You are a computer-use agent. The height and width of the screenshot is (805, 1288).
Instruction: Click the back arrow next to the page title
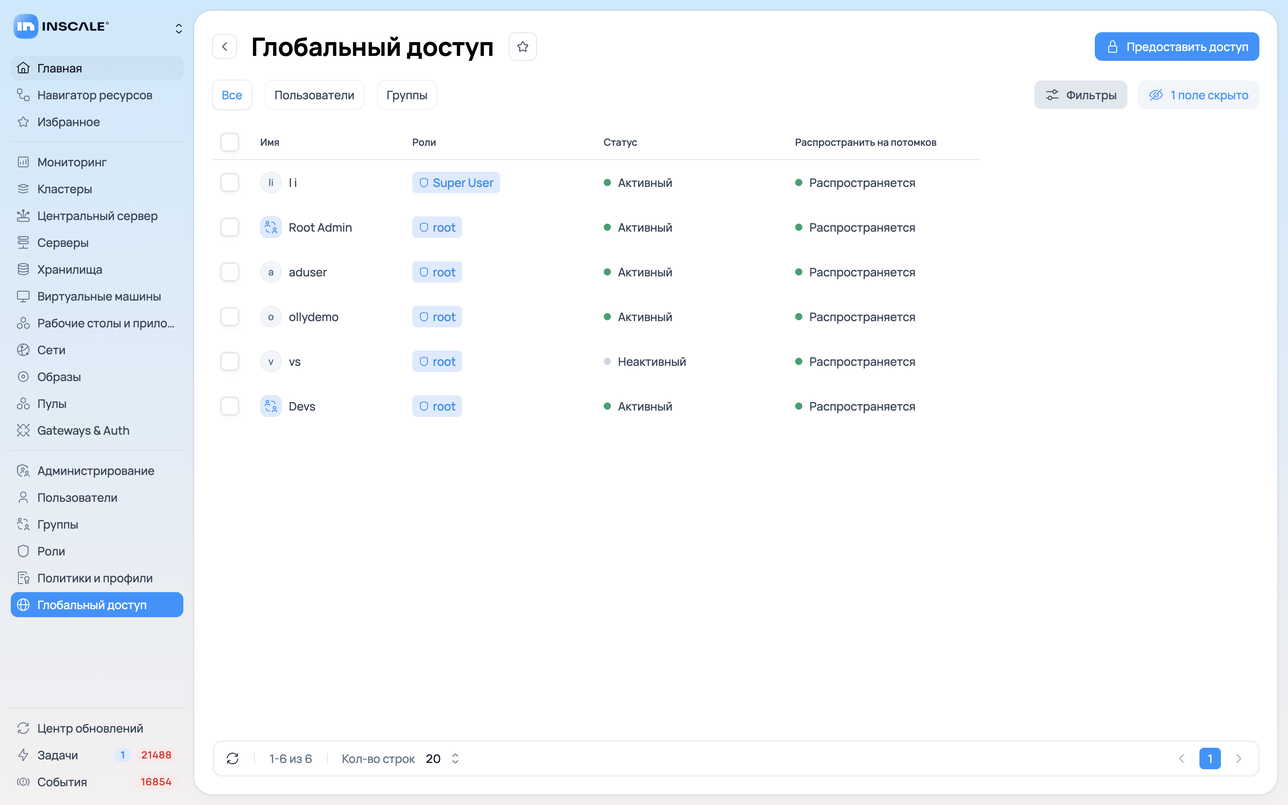pyautogui.click(x=225, y=47)
